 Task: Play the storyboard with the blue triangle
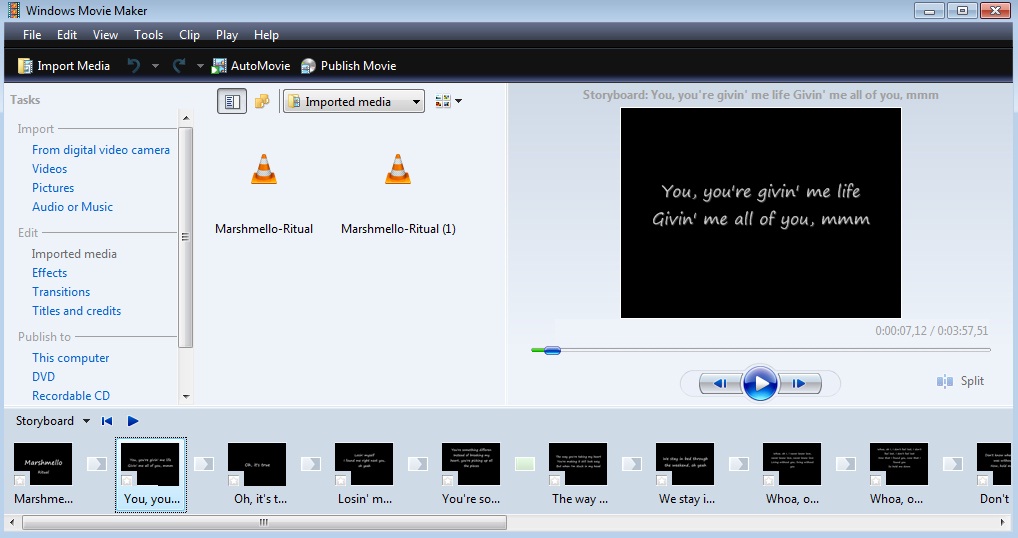point(133,421)
